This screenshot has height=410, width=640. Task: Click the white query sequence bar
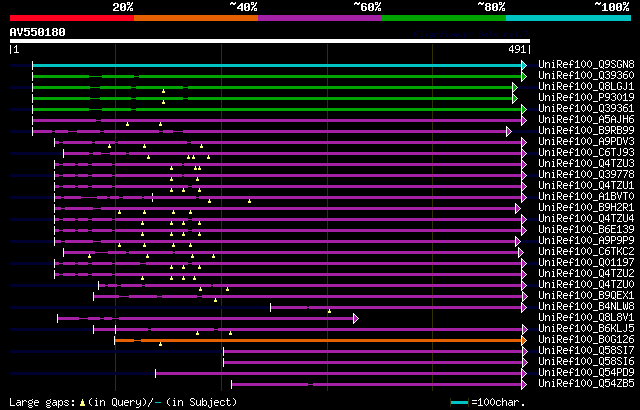coord(270,41)
